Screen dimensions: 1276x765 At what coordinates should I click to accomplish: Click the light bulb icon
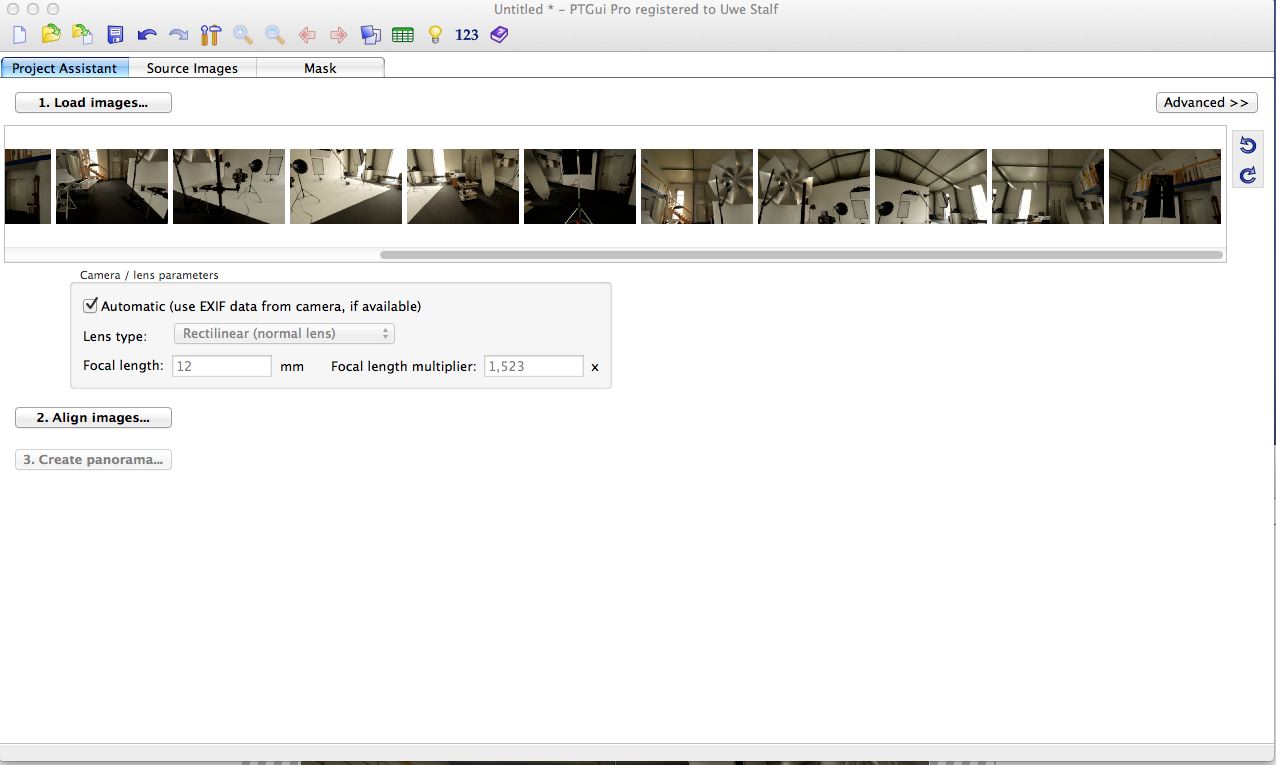pyautogui.click(x=435, y=35)
